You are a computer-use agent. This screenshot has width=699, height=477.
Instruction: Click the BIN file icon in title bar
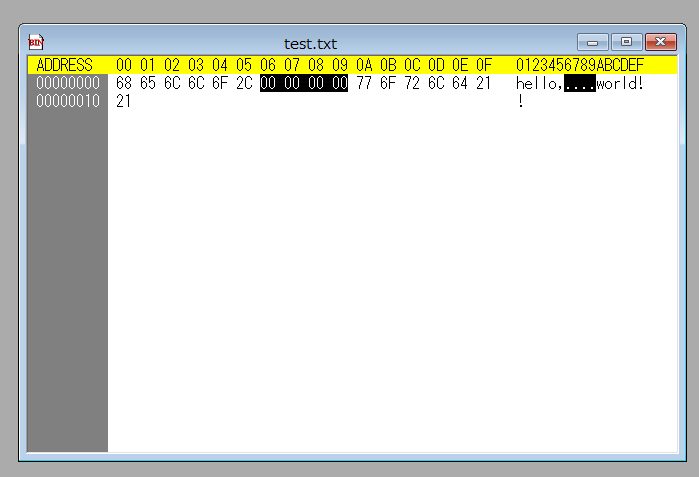click(36, 42)
